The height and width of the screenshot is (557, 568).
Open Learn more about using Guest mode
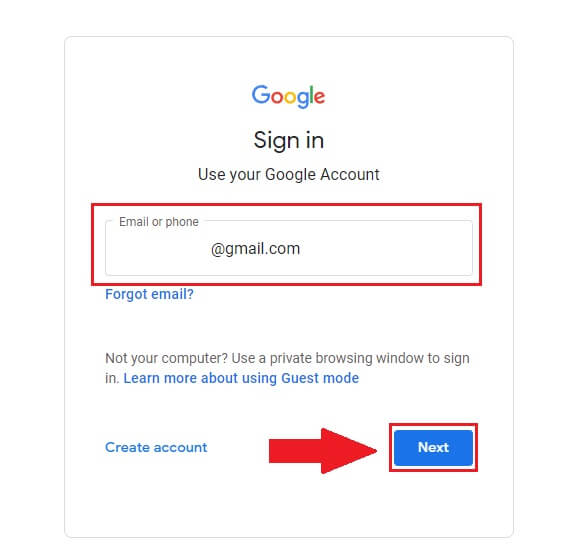click(x=241, y=378)
